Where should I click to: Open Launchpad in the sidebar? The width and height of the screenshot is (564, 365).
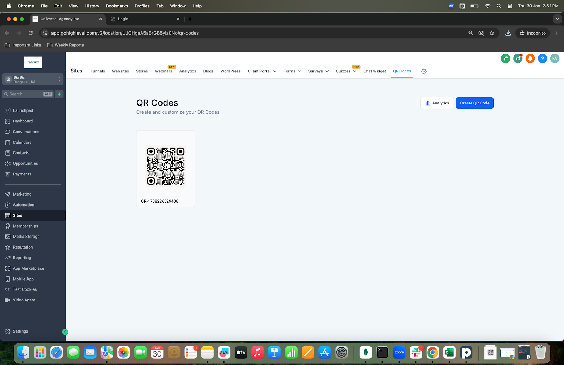[x=23, y=110]
